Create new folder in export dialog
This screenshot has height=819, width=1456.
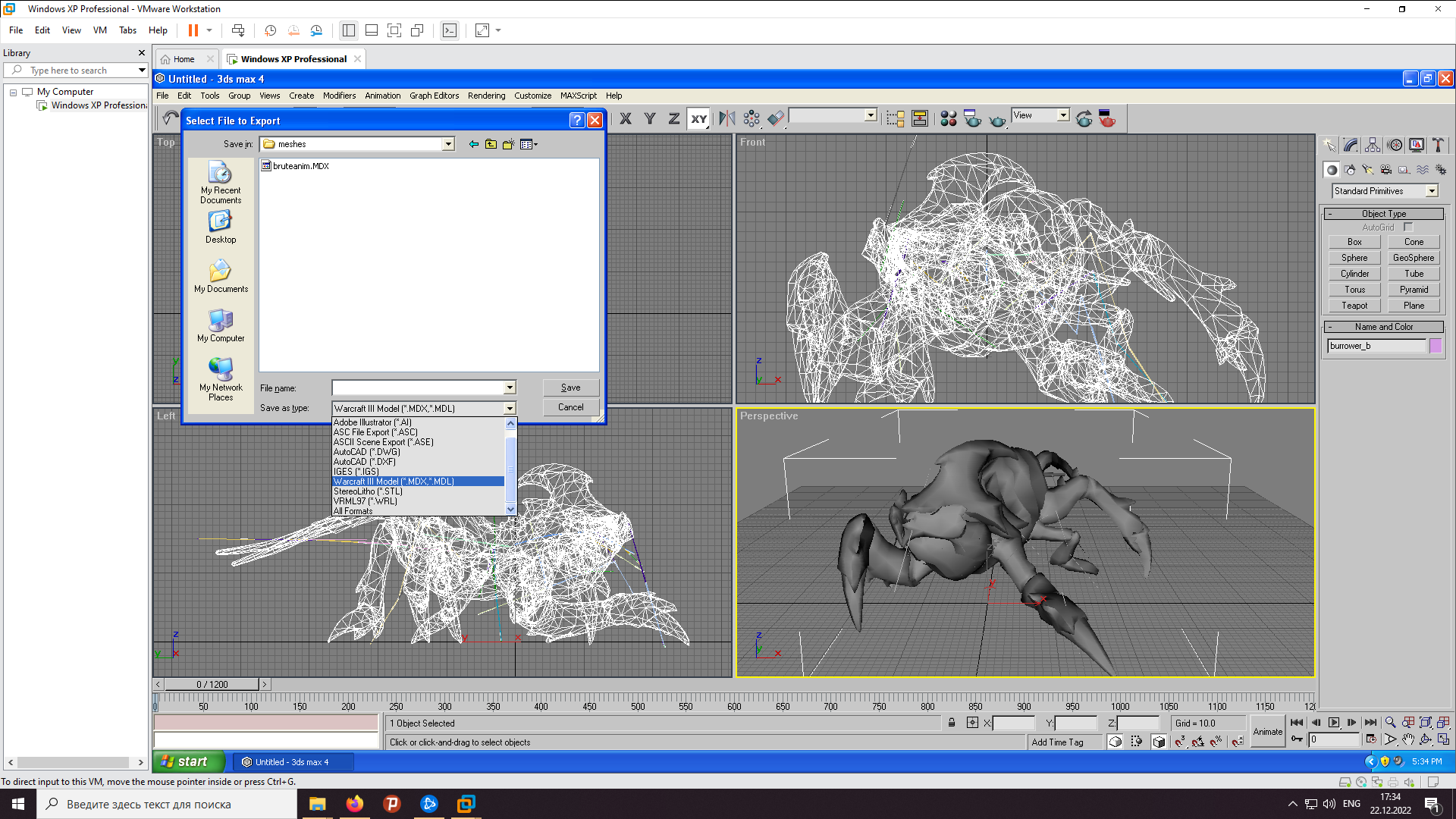point(508,144)
